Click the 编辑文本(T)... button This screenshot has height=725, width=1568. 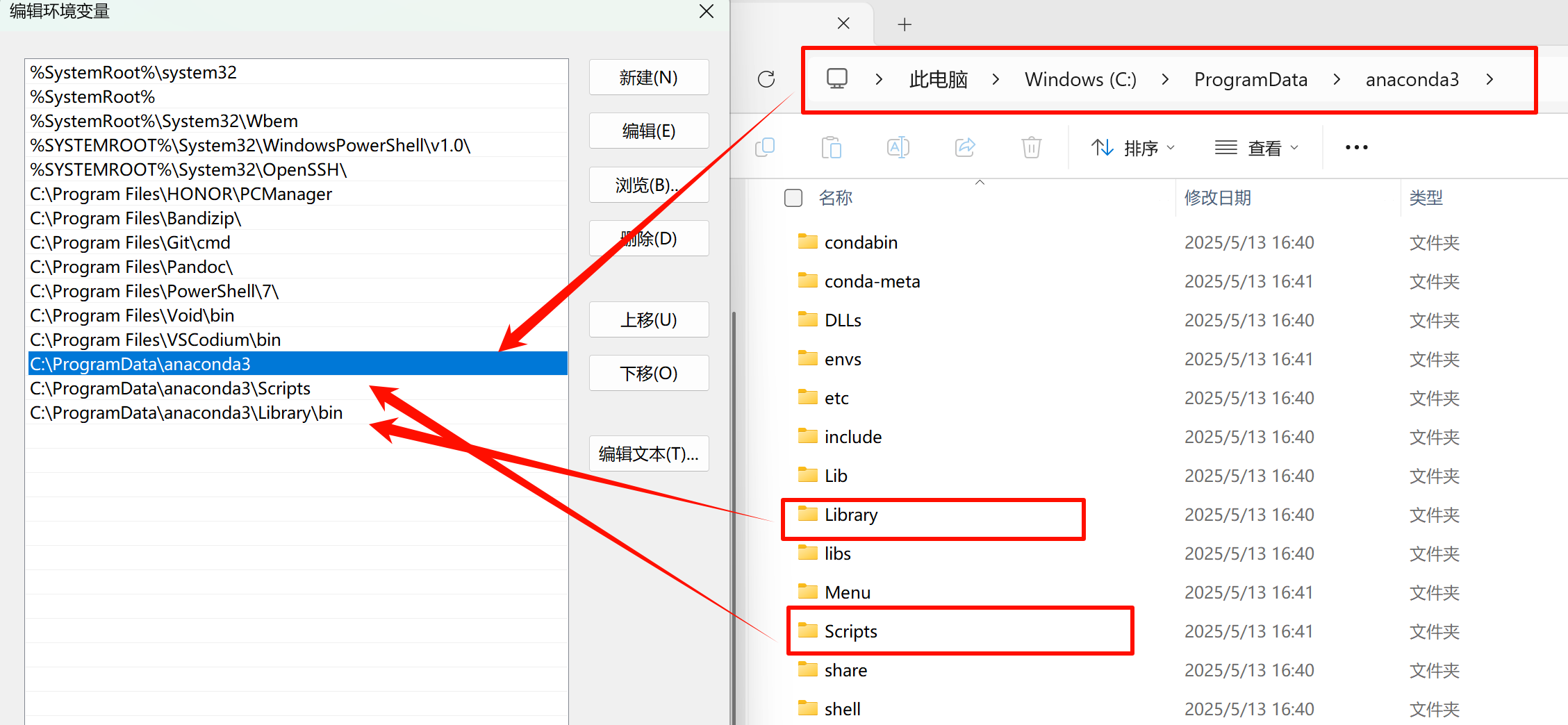click(x=648, y=453)
